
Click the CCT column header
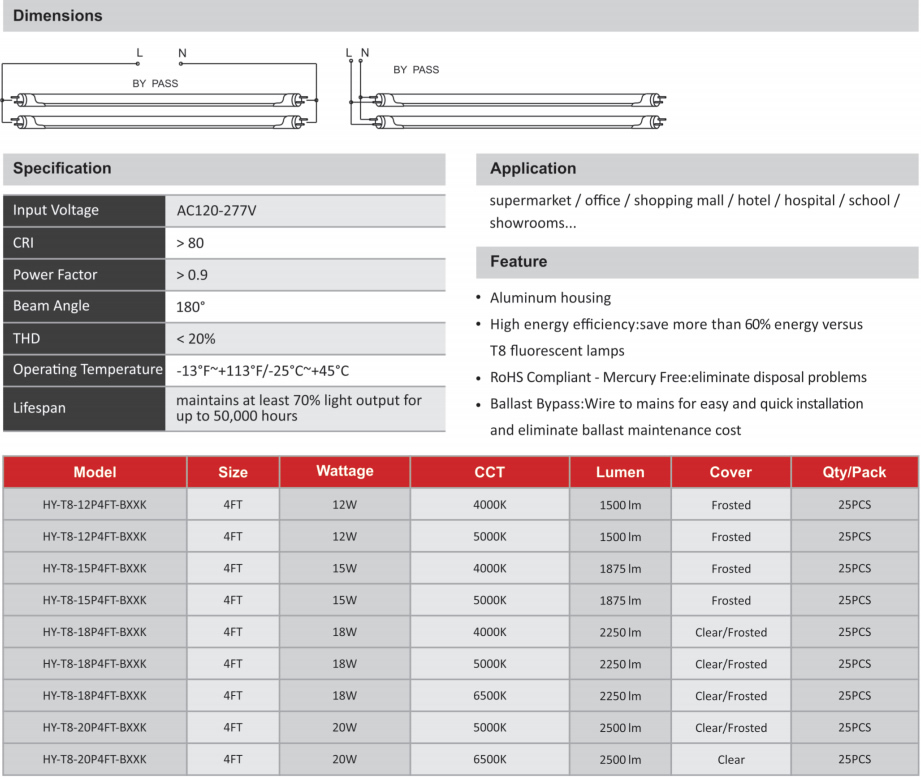click(490, 472)
